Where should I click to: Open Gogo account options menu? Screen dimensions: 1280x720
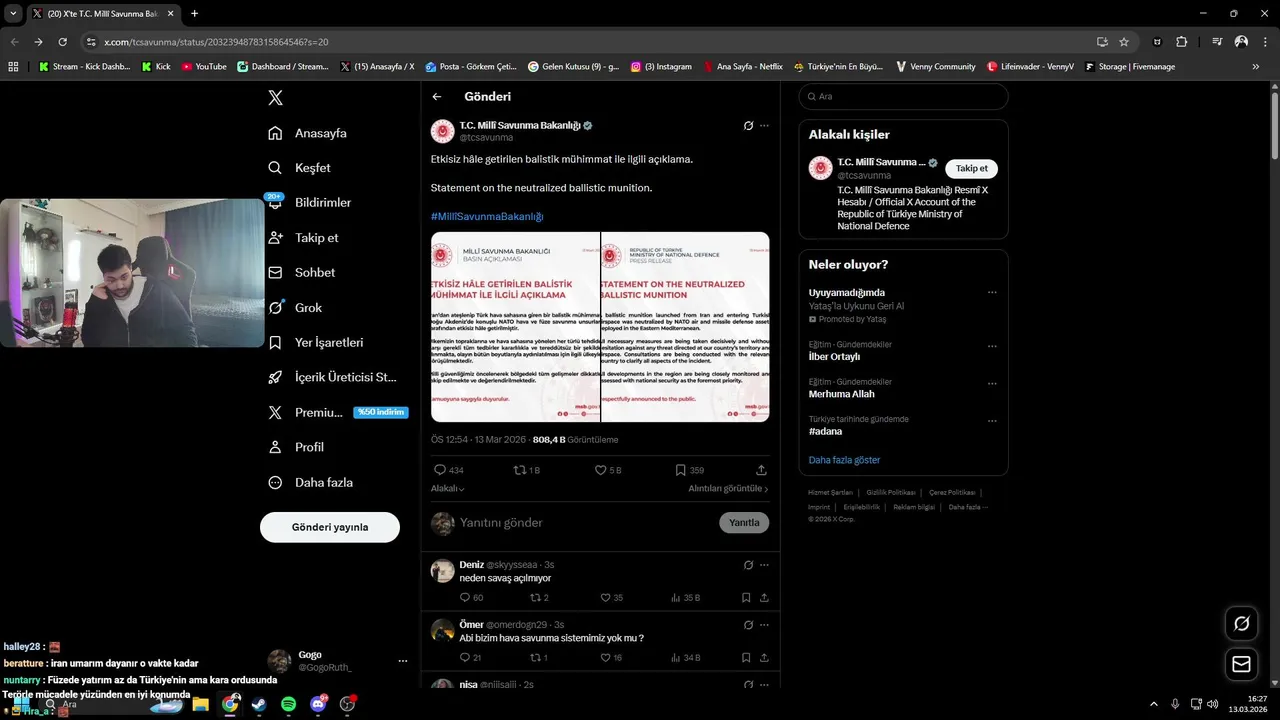[403, 661]
